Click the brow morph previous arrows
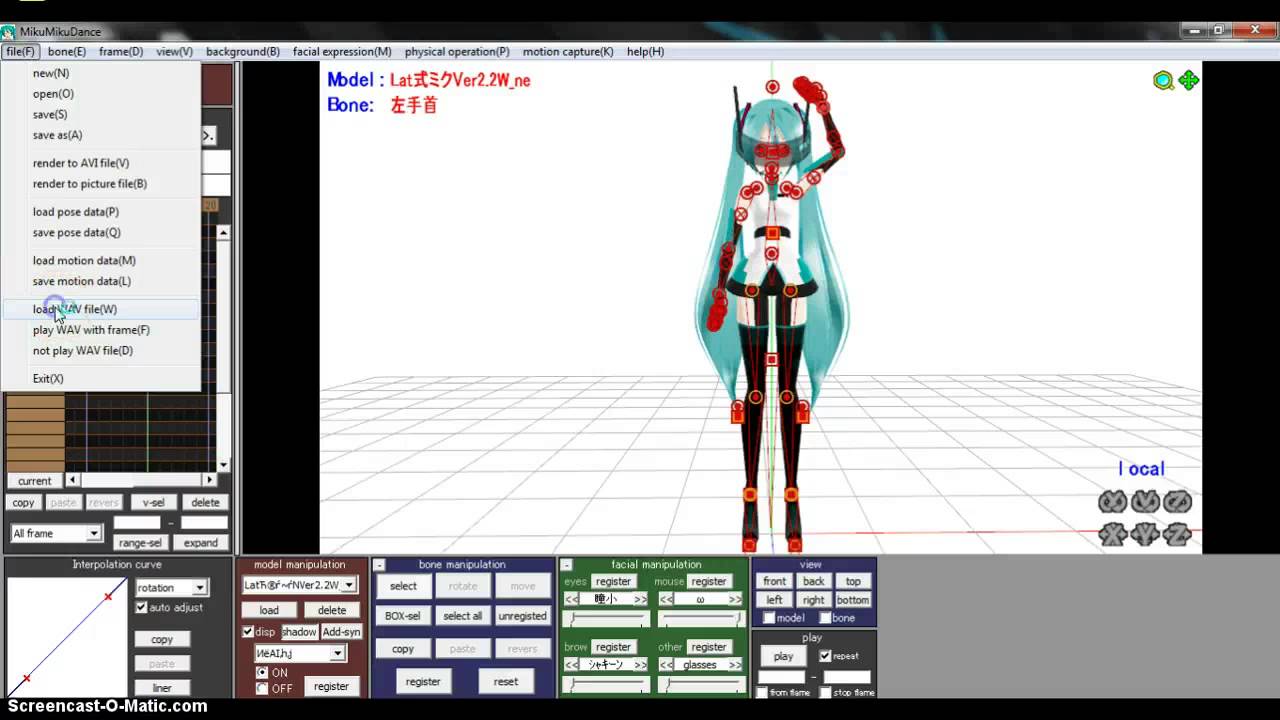The image size is (1280, 720). pyautogui.click(x=571, y=665)
